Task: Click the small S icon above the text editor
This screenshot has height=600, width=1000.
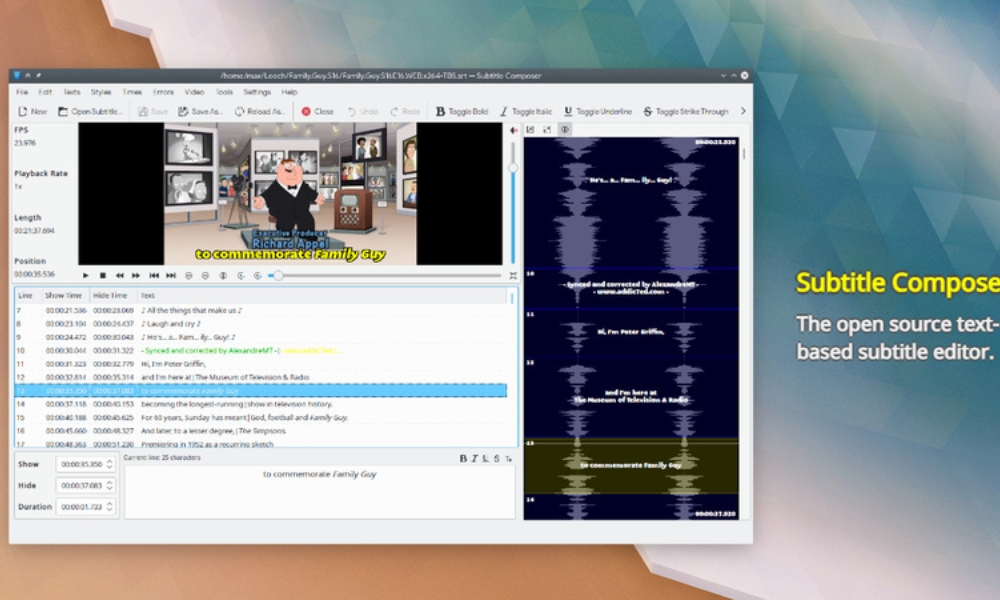Action: [496, 458]
